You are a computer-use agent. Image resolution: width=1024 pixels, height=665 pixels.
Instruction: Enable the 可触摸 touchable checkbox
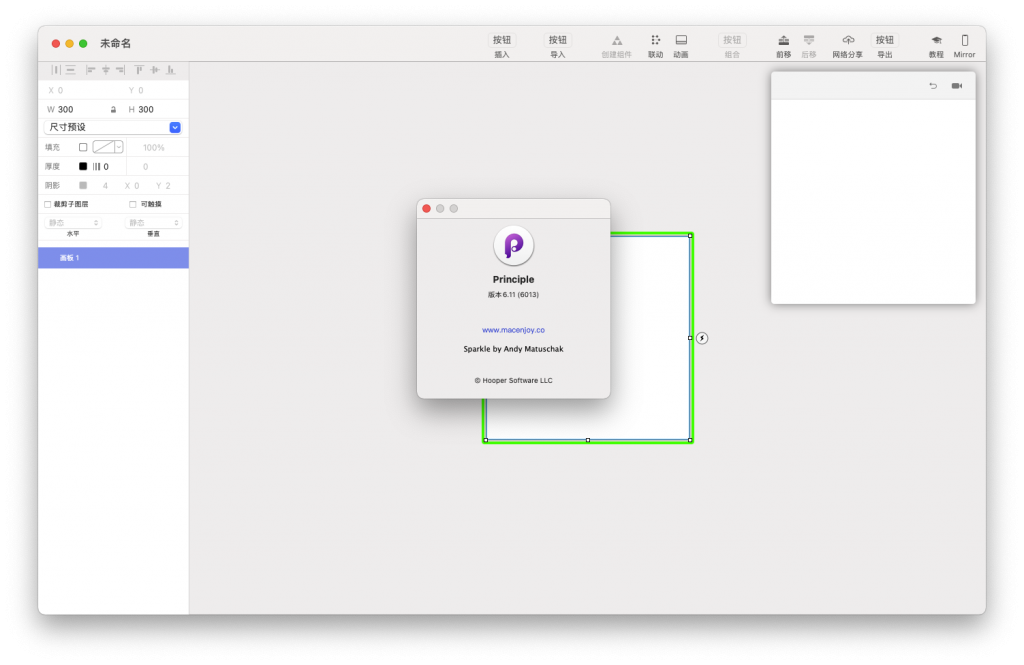133,204
